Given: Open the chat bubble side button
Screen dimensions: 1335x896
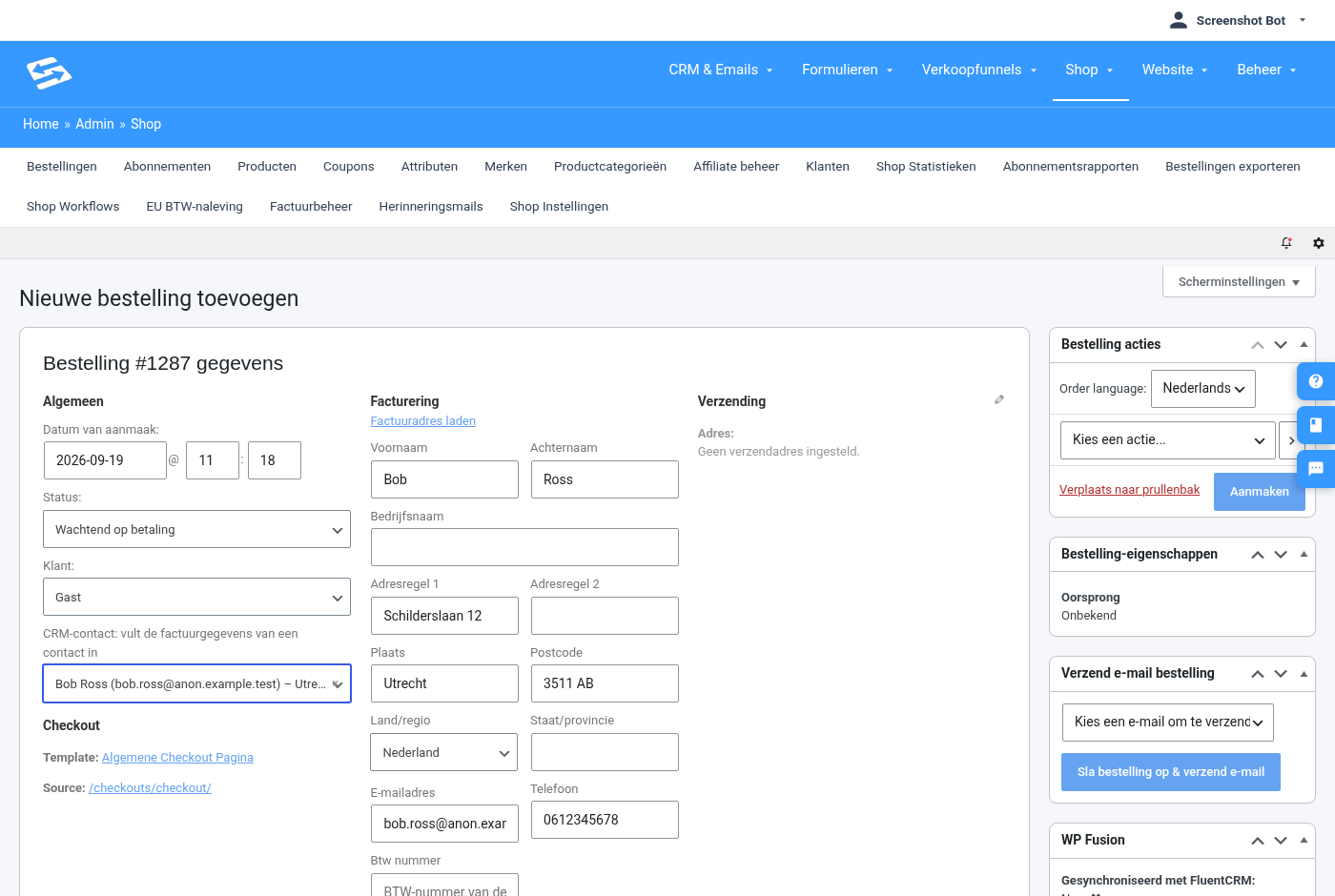Looking at the screenshot, I should pos(1316,469).
